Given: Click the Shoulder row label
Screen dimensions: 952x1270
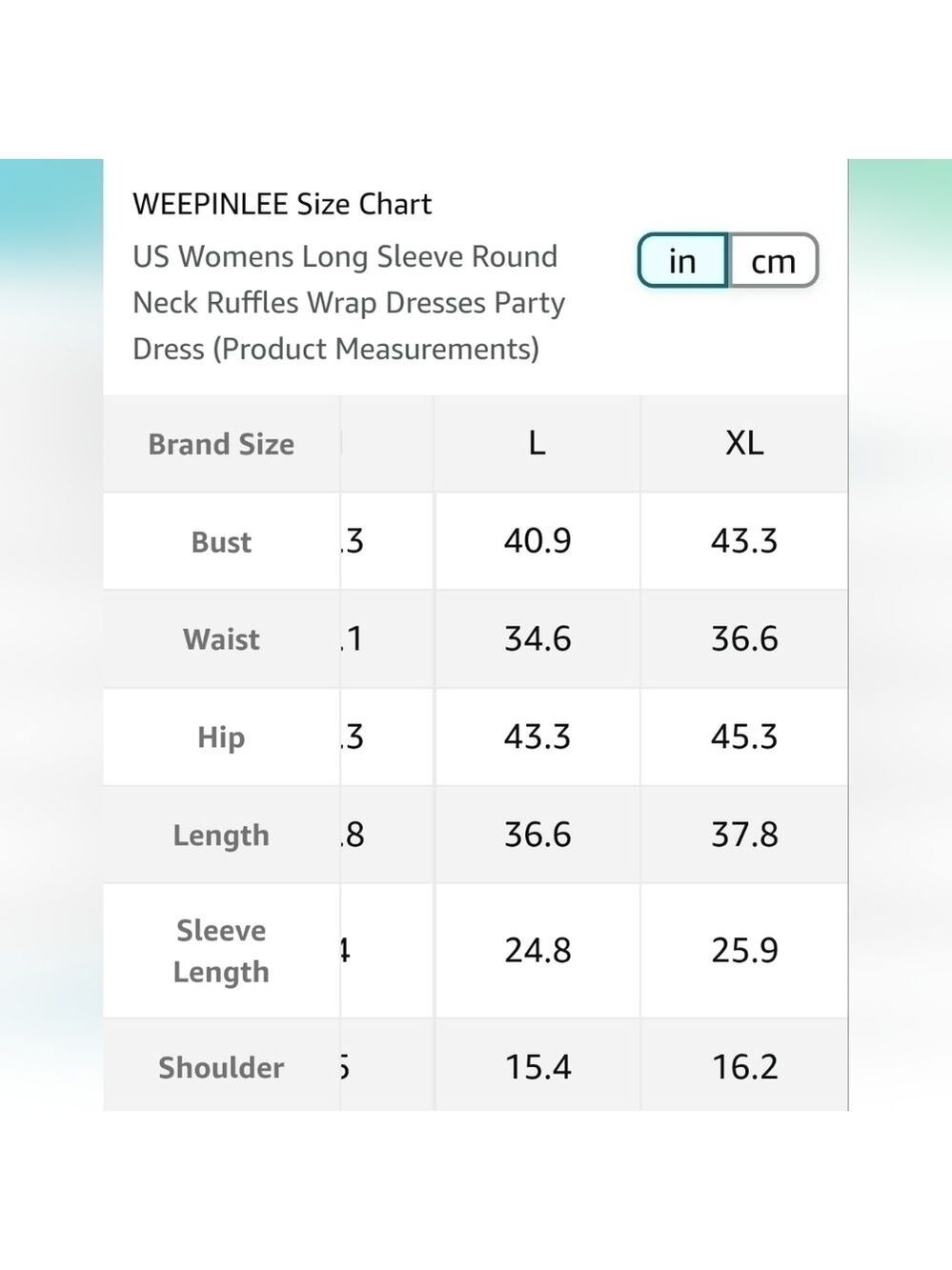Looking at the screenshot, I should (221, 1066).
